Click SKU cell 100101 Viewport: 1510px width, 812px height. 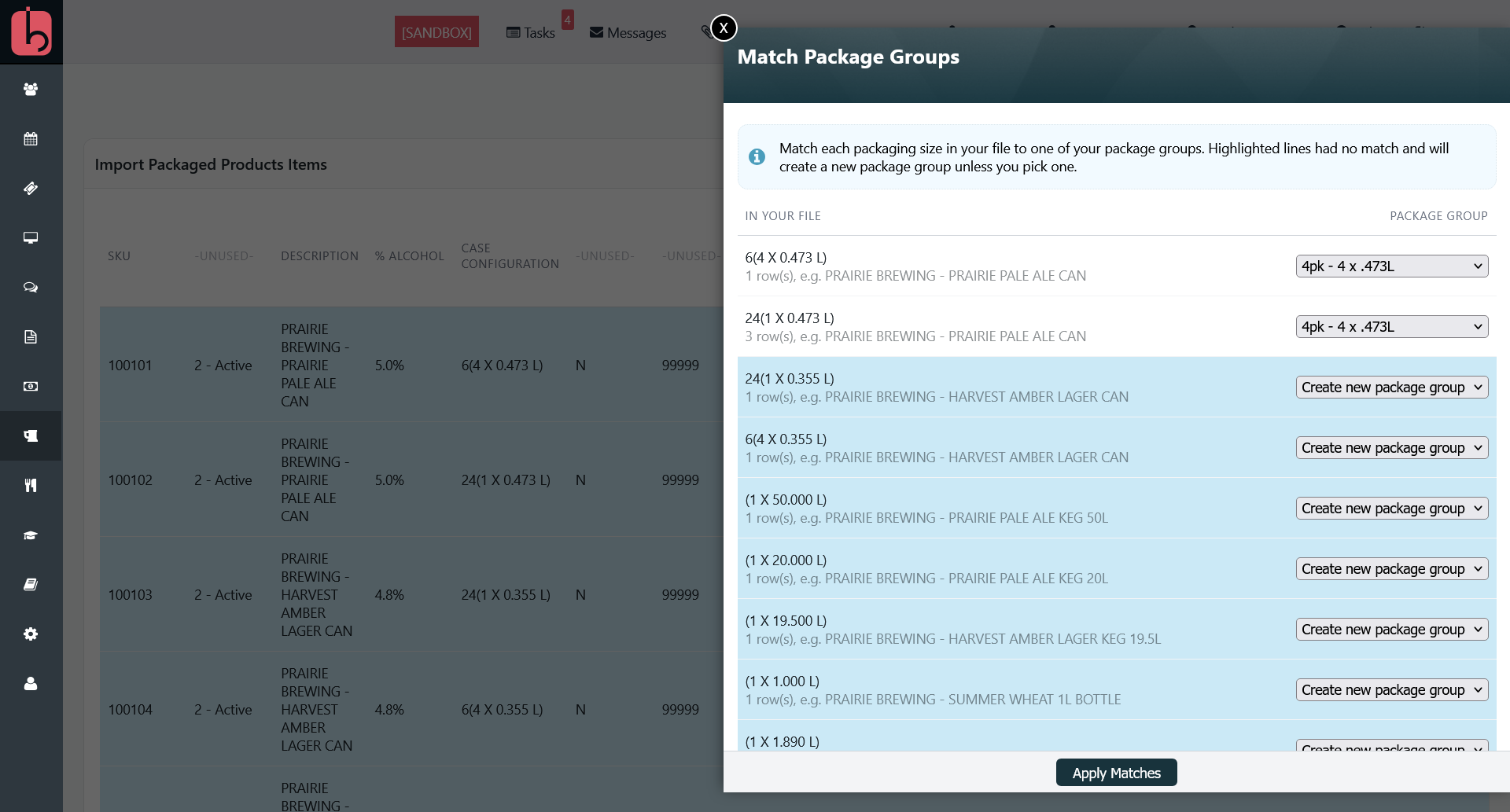click(131, 366)
